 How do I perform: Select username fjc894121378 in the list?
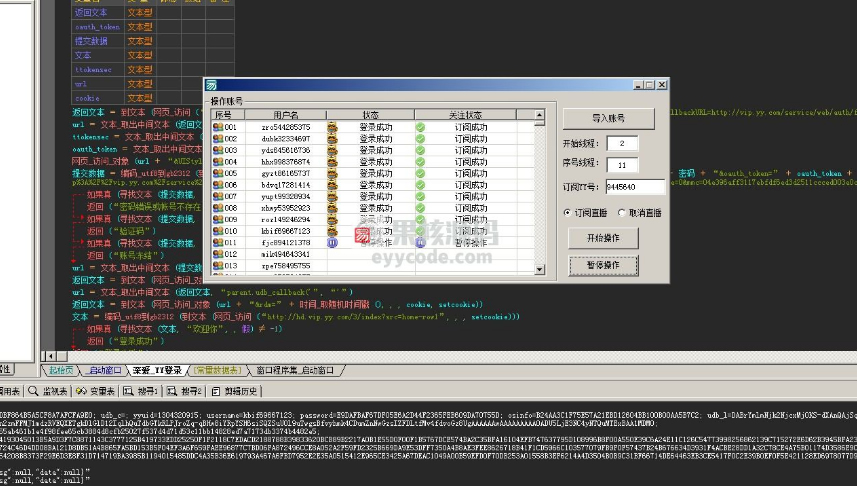click(286, 243)
